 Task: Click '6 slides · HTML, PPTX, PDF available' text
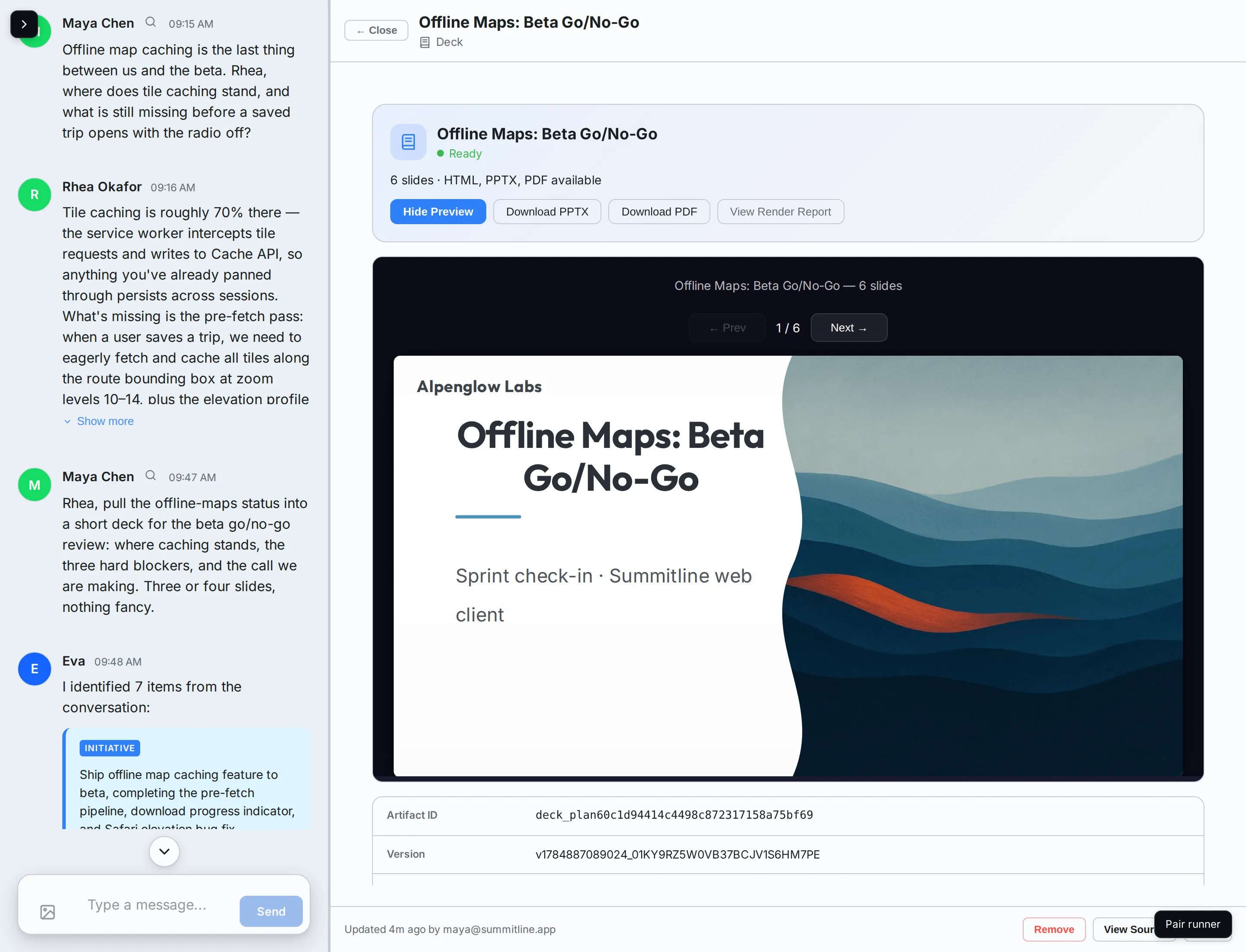[x=496, y=180]
